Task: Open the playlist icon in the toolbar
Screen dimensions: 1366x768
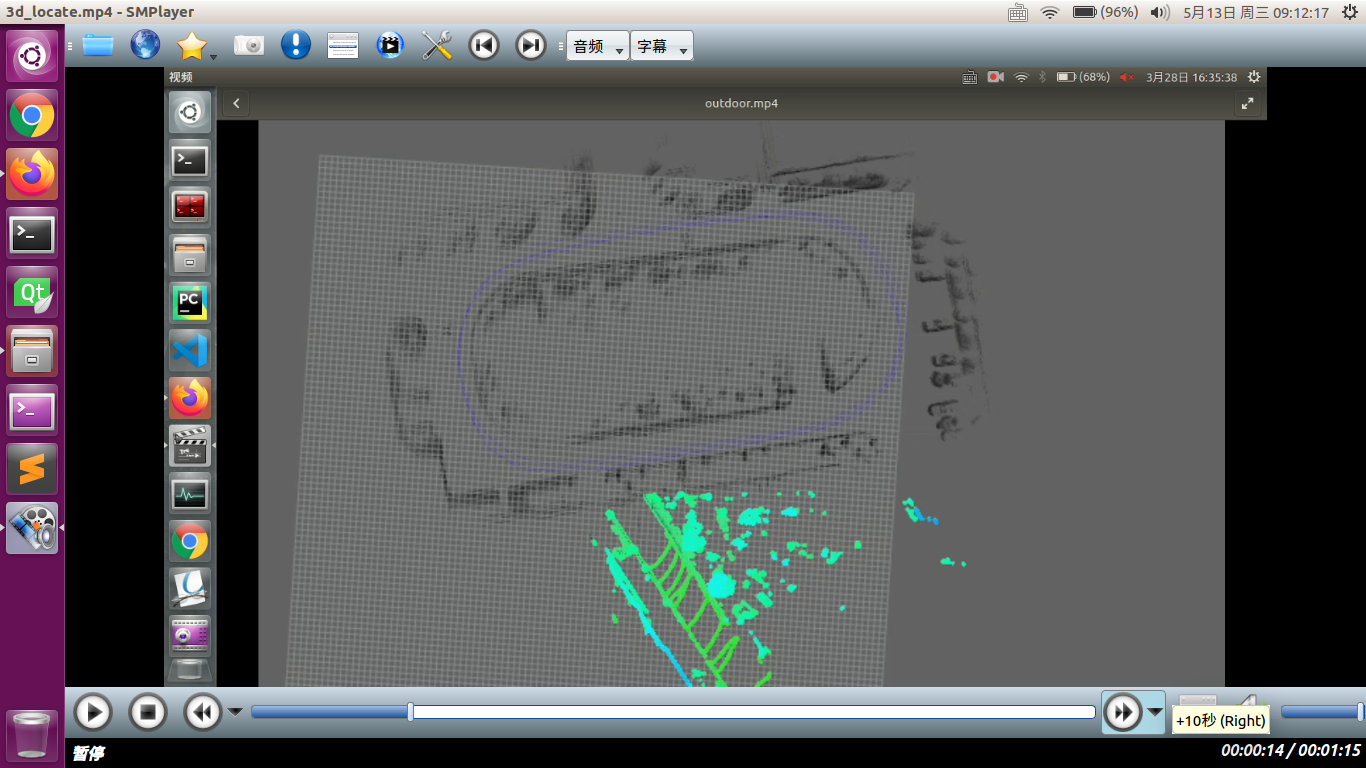Action: pos(343,45)
